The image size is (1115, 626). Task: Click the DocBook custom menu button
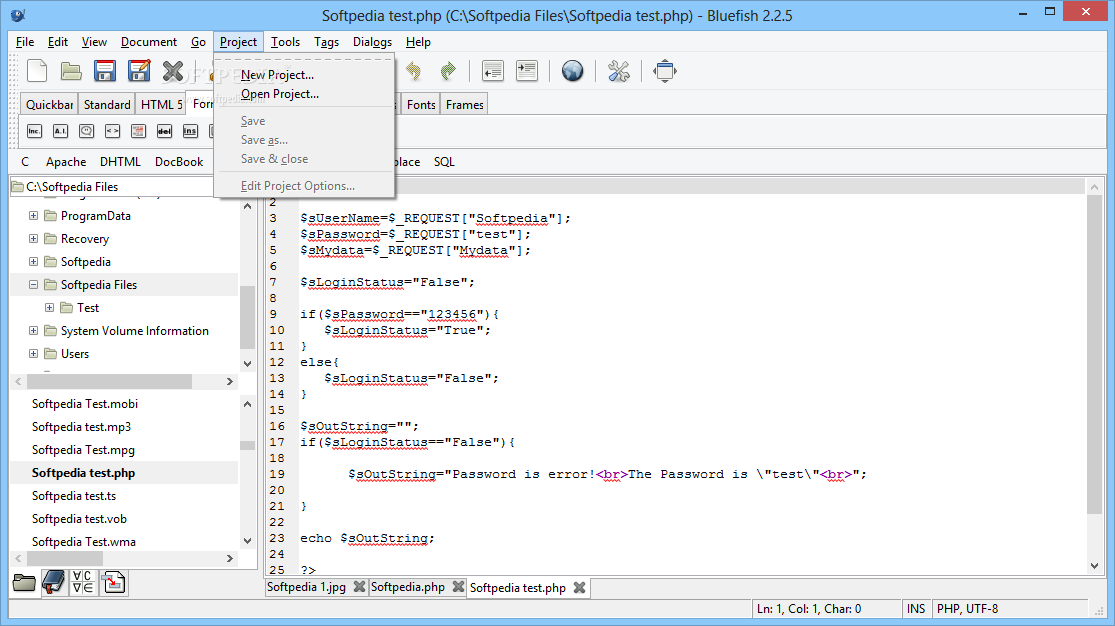pyautogui.click(x=179, y=161)
